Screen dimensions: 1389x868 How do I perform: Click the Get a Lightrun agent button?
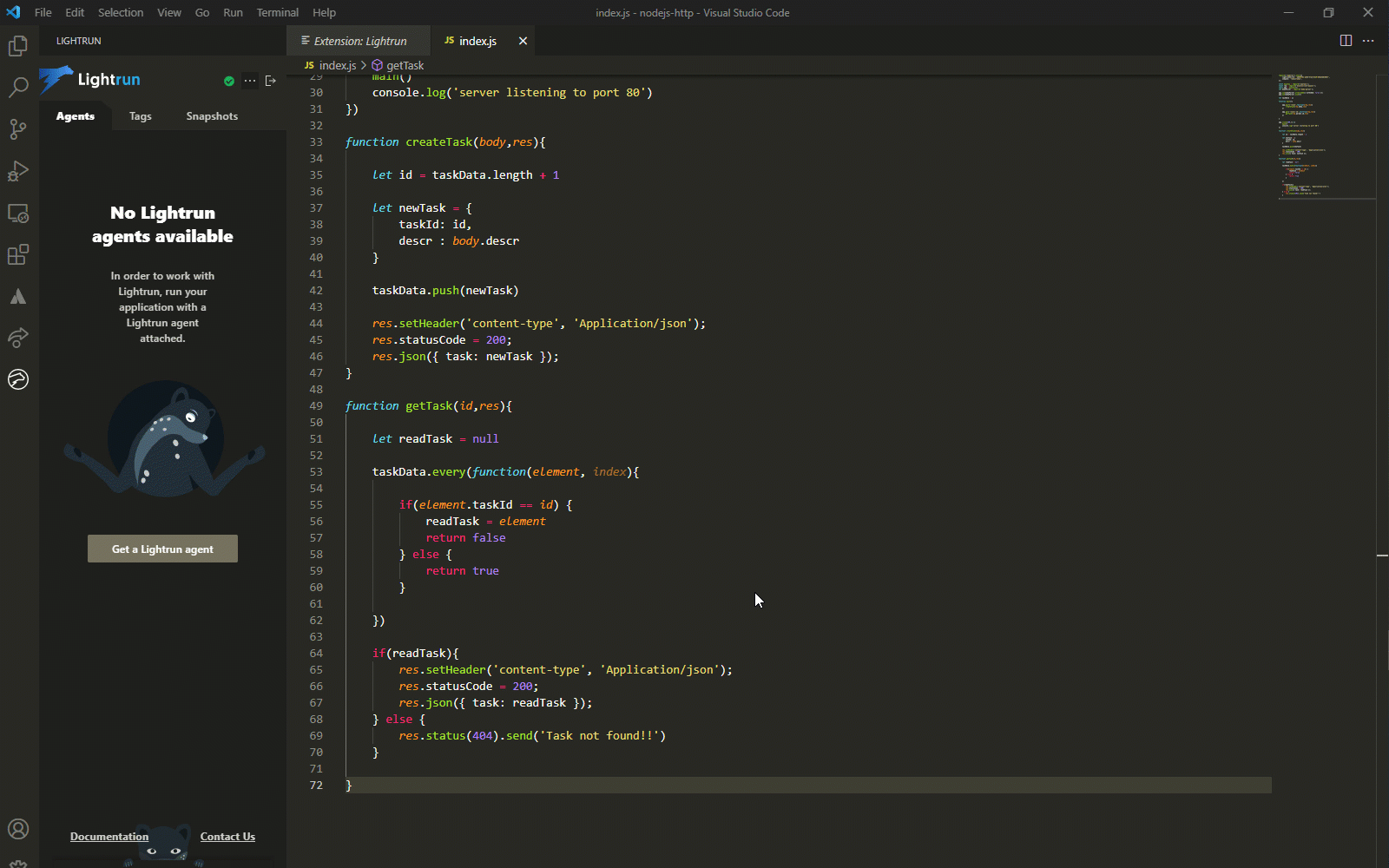(x=162, y=549)
